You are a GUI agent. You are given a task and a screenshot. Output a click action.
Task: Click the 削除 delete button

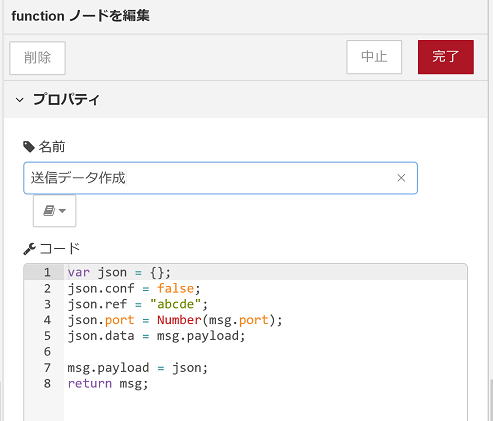37,58
